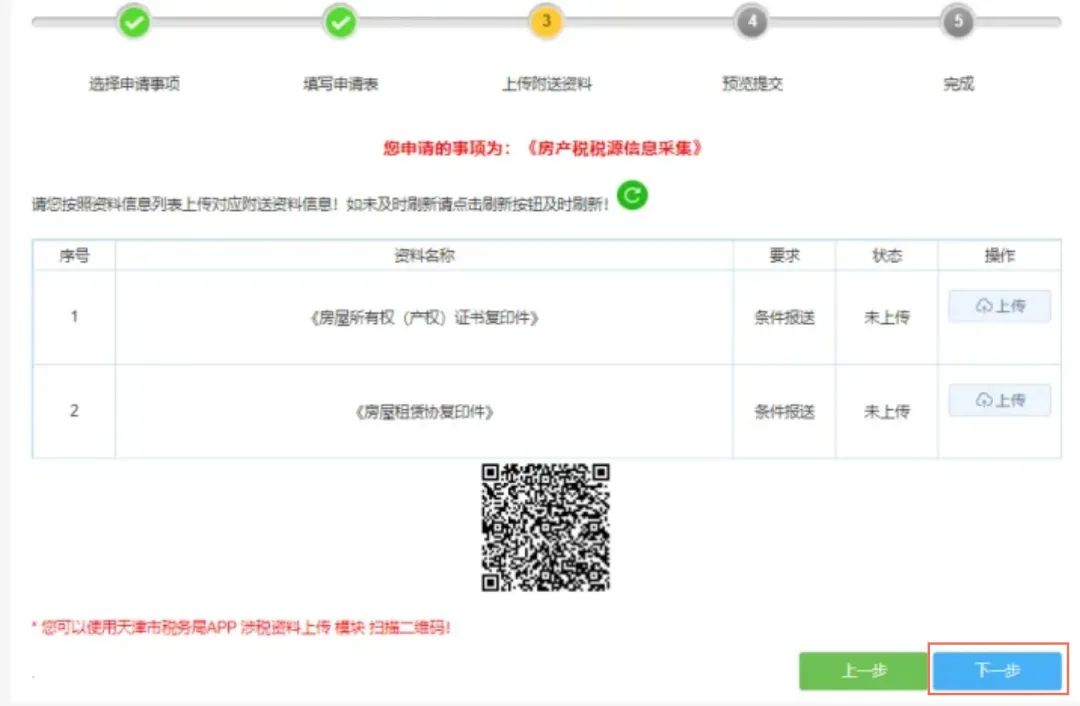
Task: Click 未上传 status in row 1
Action: (887, 318)
